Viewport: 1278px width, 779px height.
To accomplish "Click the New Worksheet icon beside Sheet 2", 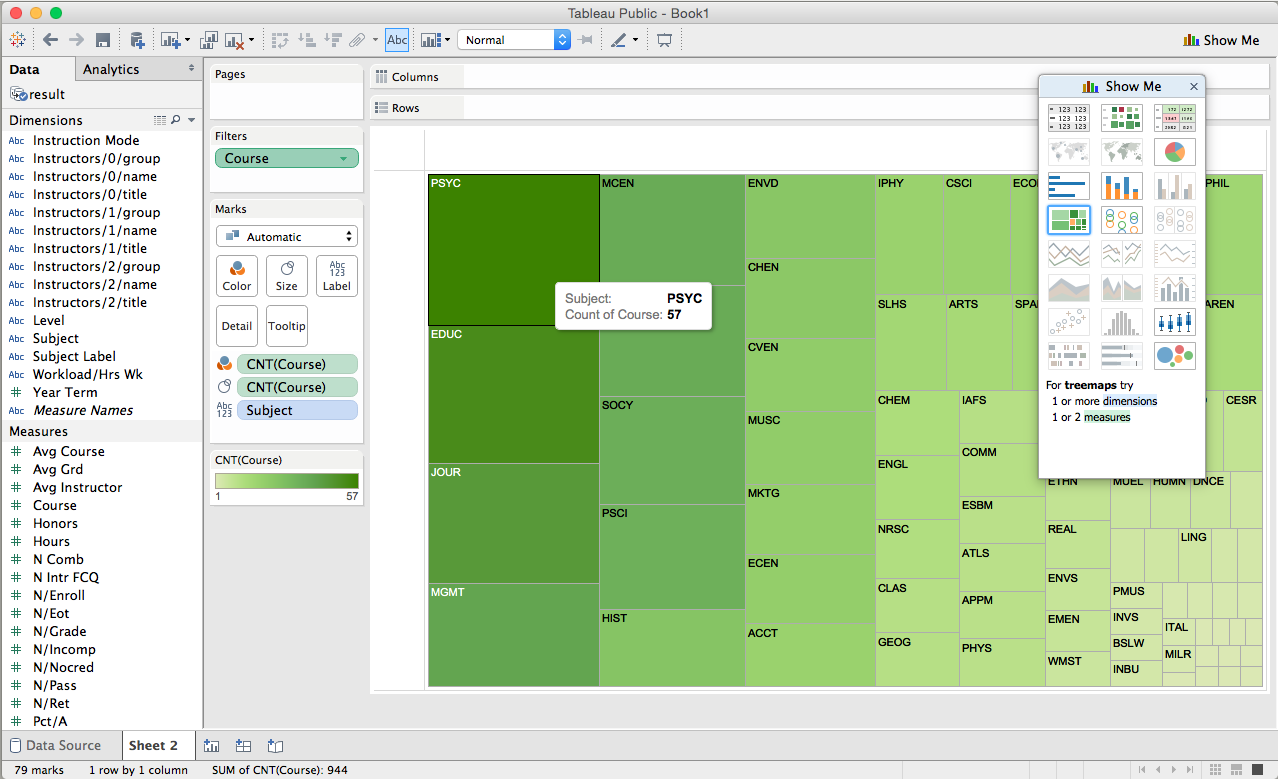I will pos(211,746).
